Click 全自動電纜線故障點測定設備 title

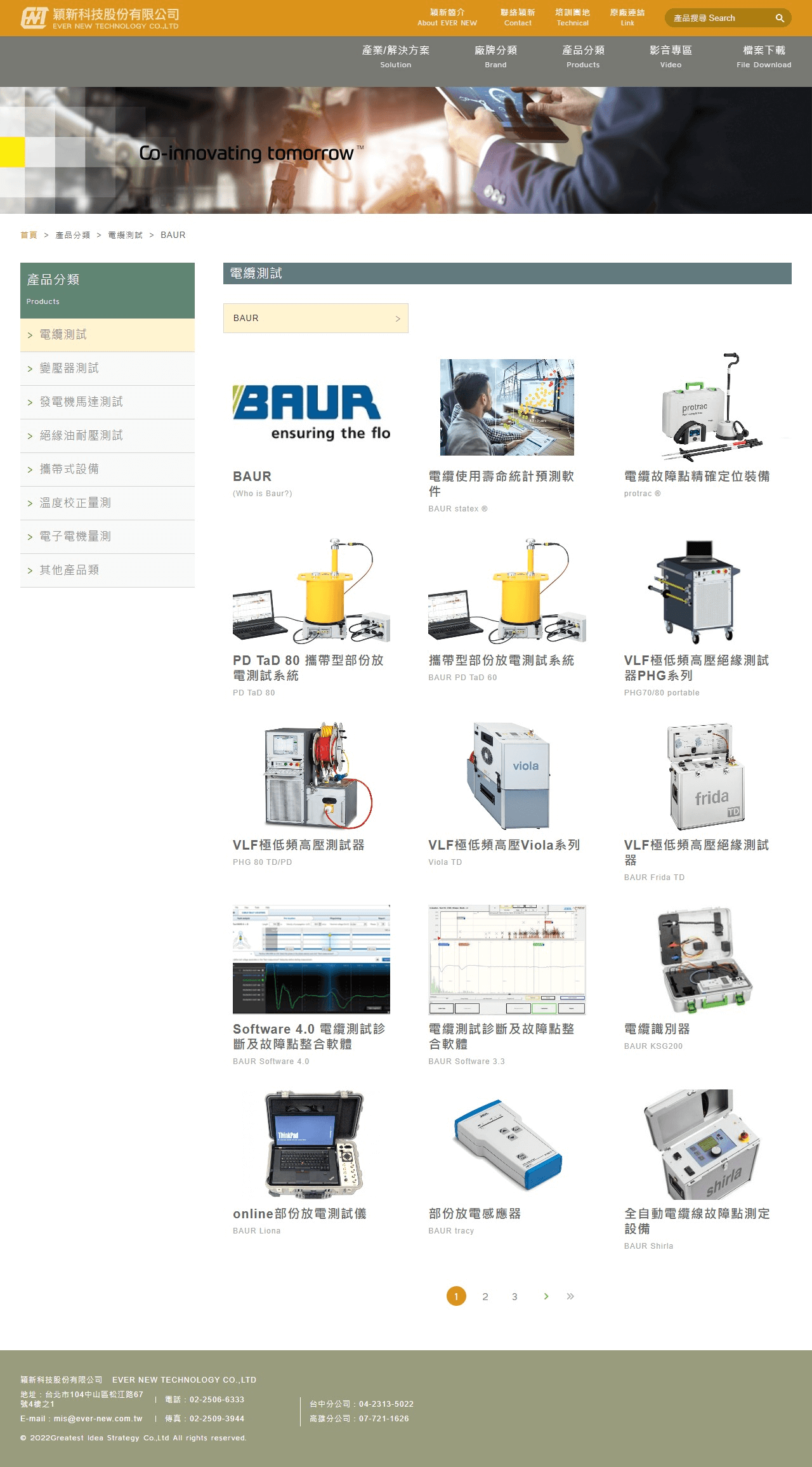pyautogui.click(x=697, y=1221)
